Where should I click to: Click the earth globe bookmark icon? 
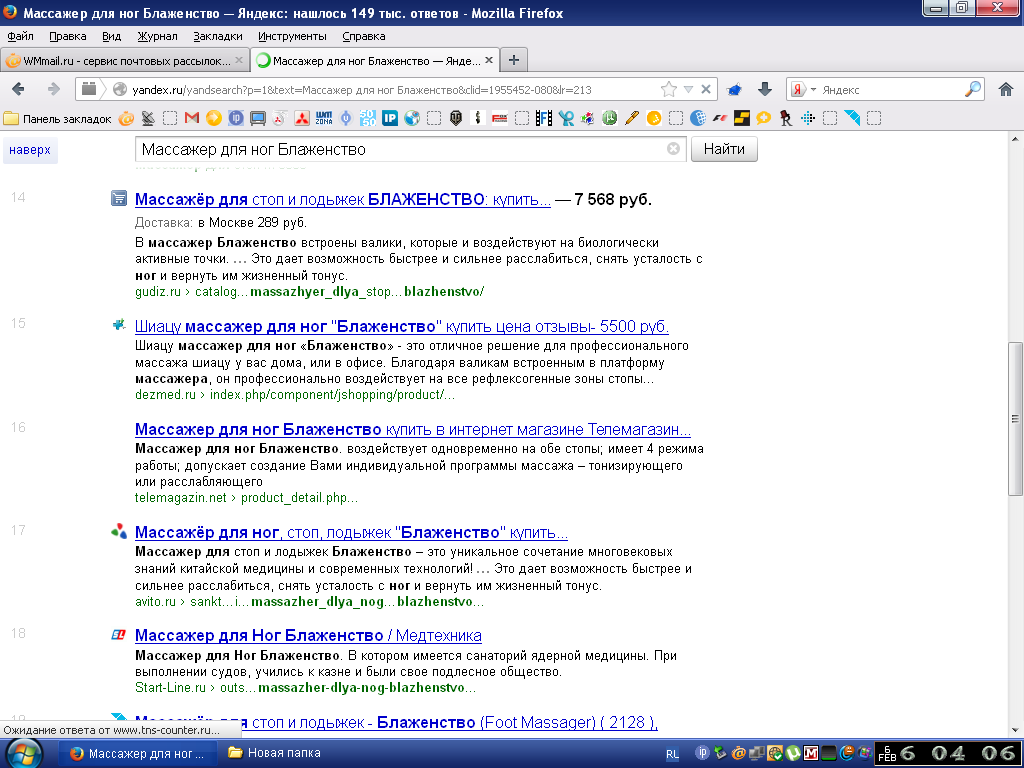click(x=412, y=118)
